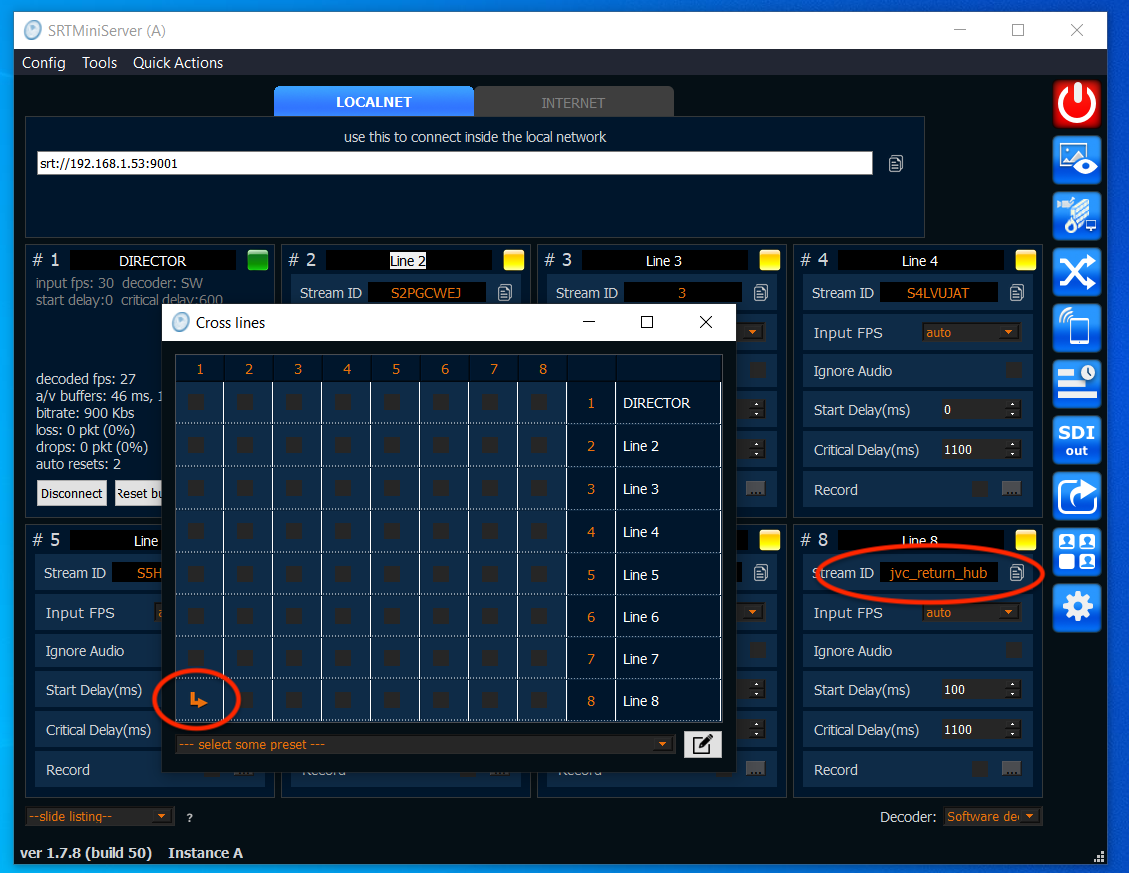Copy the Line 8 Stream ID
This screenshot has height=873, width=1129.
tap(1017, 573)
